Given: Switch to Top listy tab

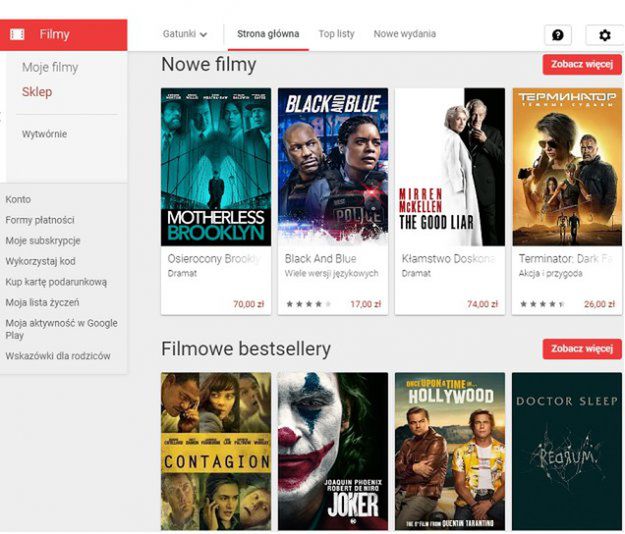Looking at the screenshot, I should point(336,34).
